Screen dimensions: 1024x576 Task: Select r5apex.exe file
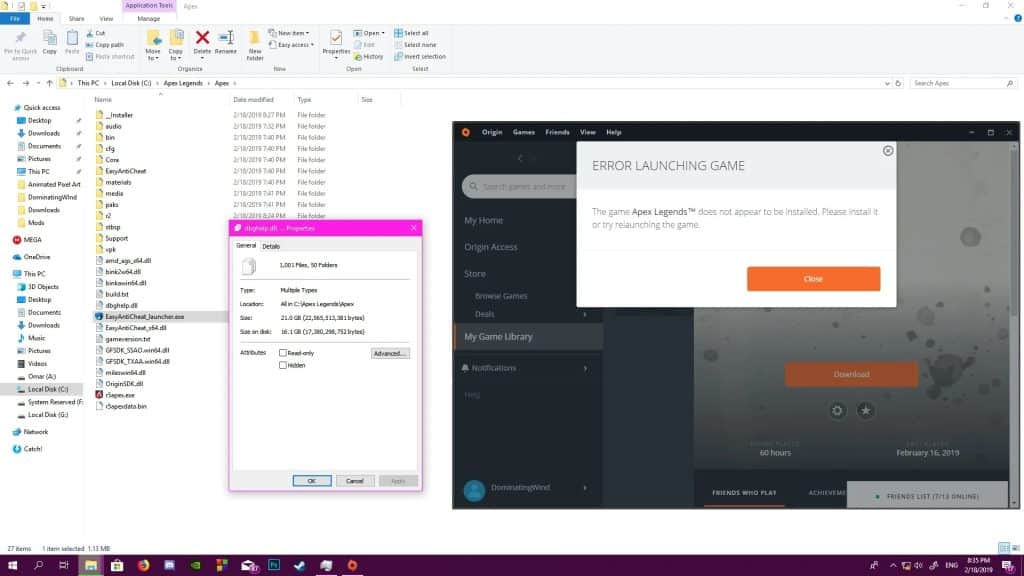120,395
